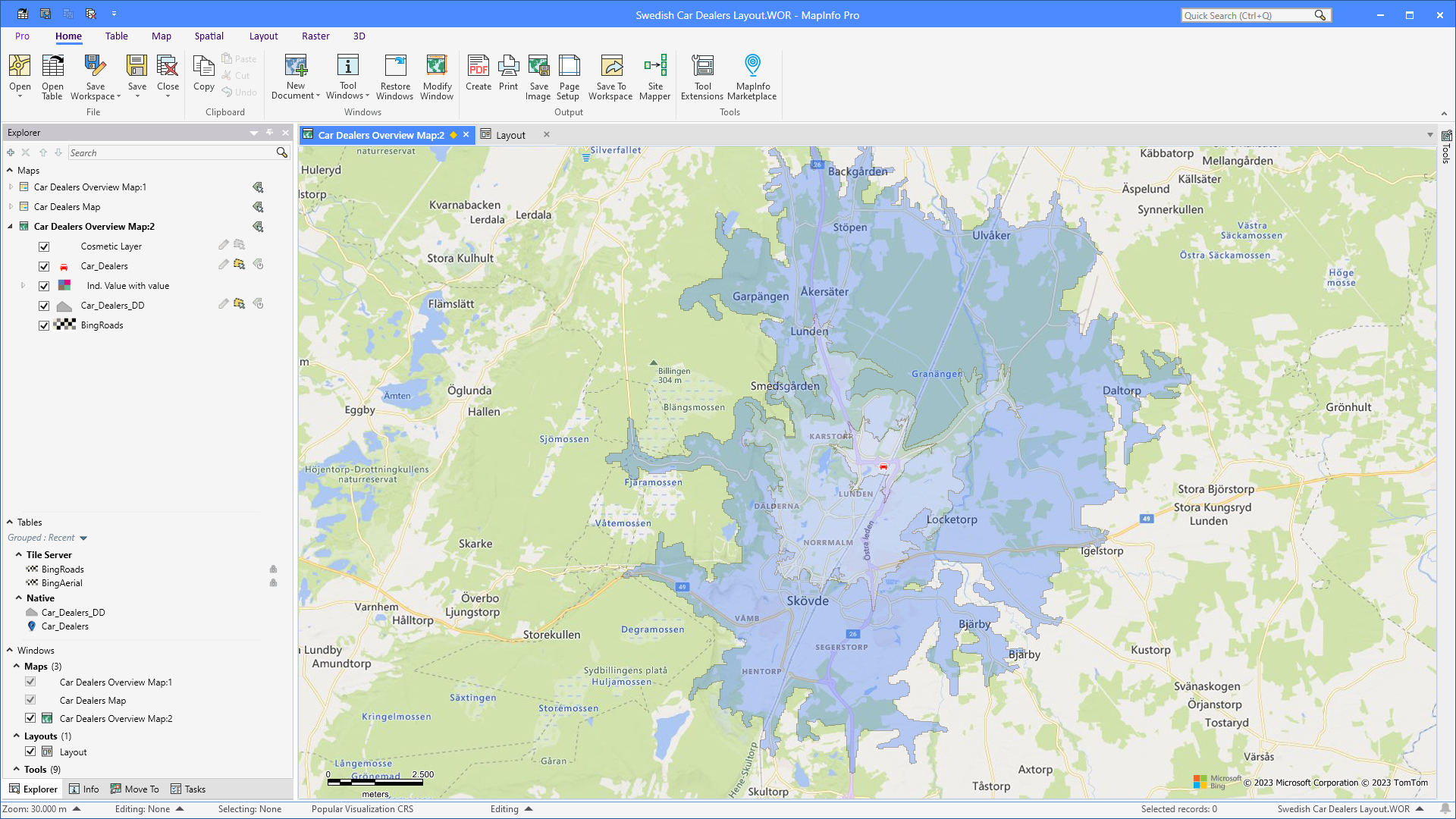Toggle Car Dealers Overview Map:2 window checkbox
This screenshot has width=1456, height=819.
(x=30, y=718)
